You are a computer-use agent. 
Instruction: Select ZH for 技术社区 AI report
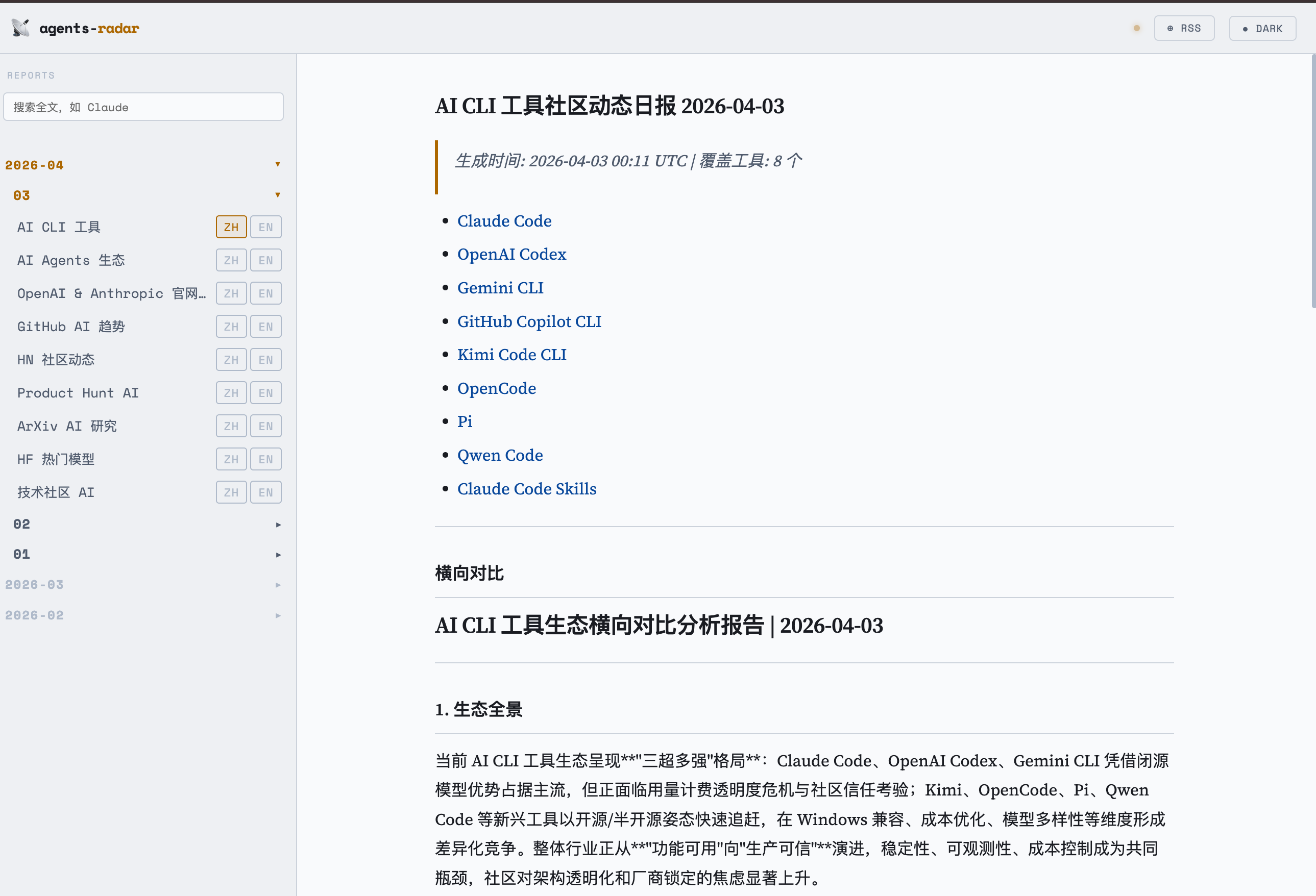tap(231, 492)
